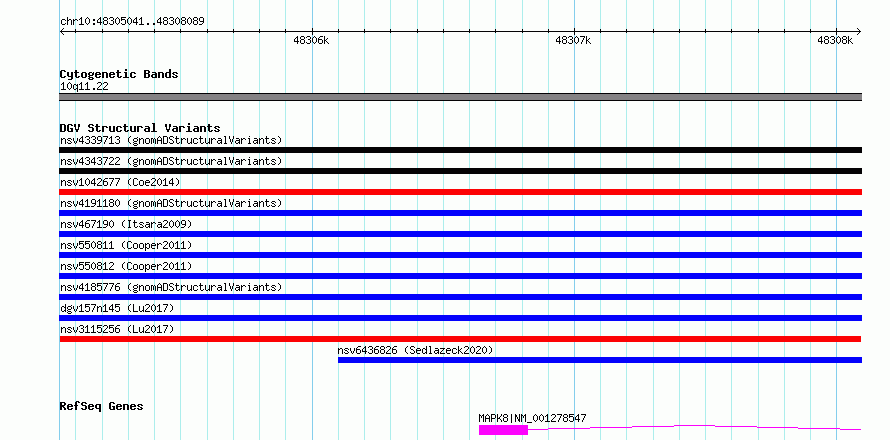This screenshot has width=890, height=440.
Task: Open the nsv550811 (Cooper2011) label
Action: coord(126,245)
